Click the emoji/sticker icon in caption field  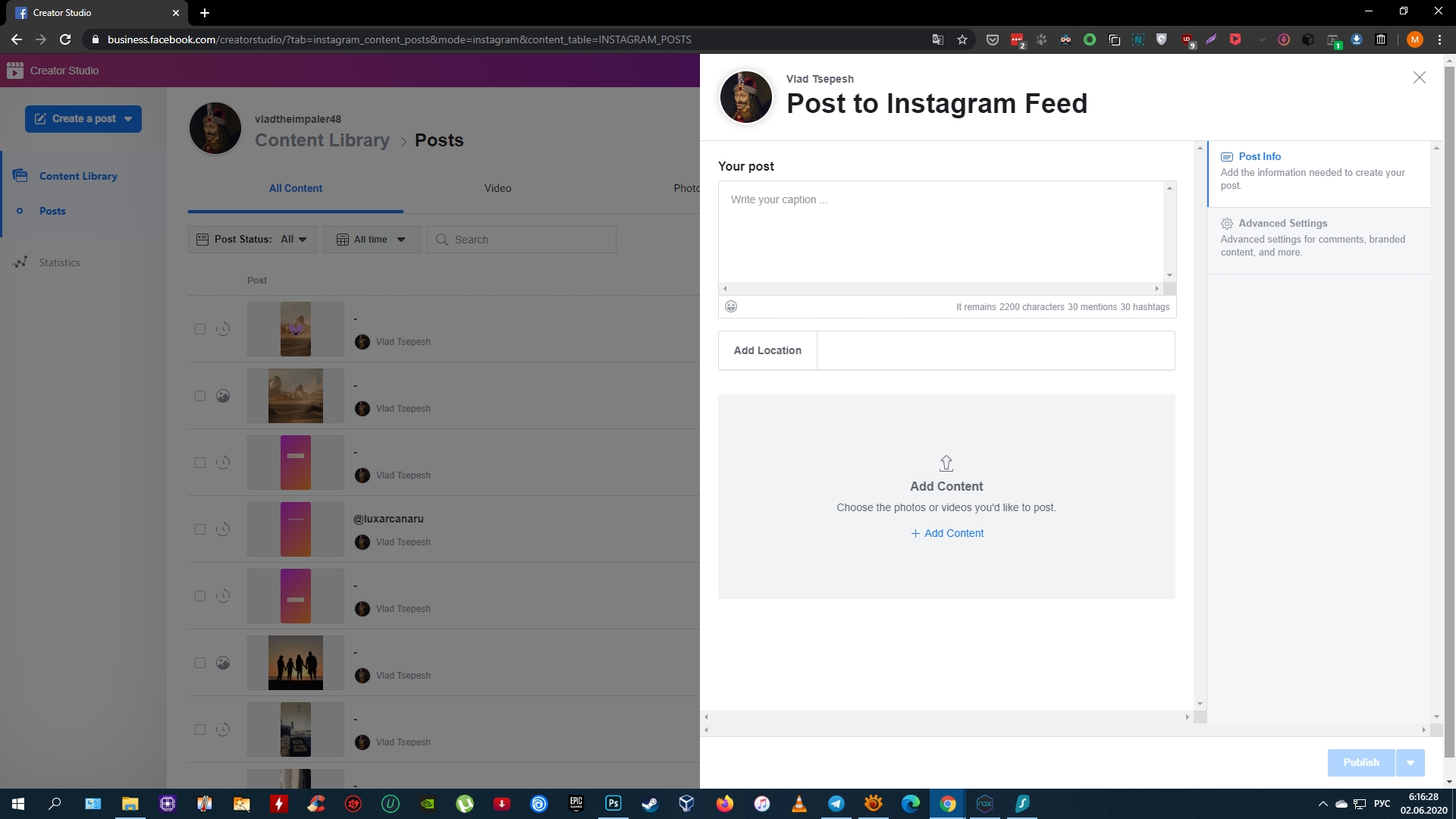(731, 305)
